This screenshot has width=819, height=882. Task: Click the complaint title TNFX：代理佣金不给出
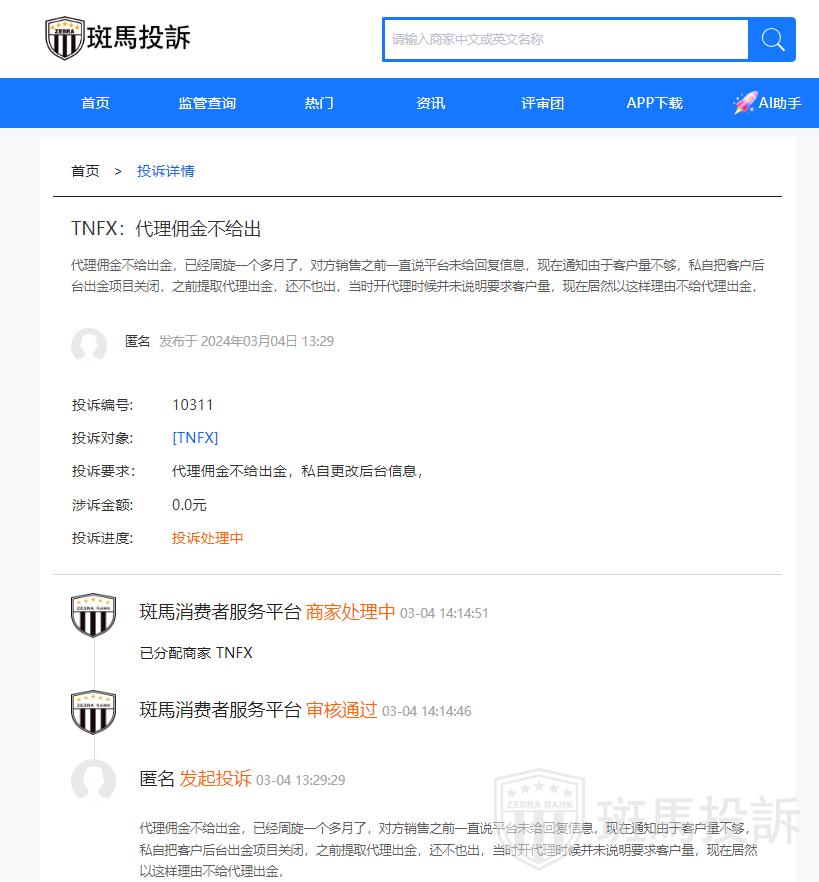(x=166, y=229)
